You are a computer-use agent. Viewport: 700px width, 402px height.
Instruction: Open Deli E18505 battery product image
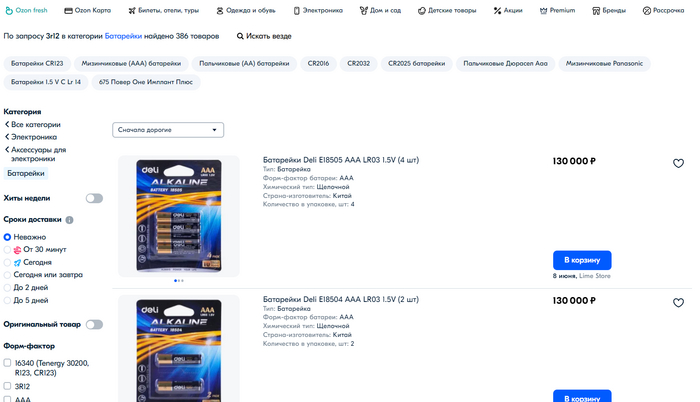[x=179, y=216]
